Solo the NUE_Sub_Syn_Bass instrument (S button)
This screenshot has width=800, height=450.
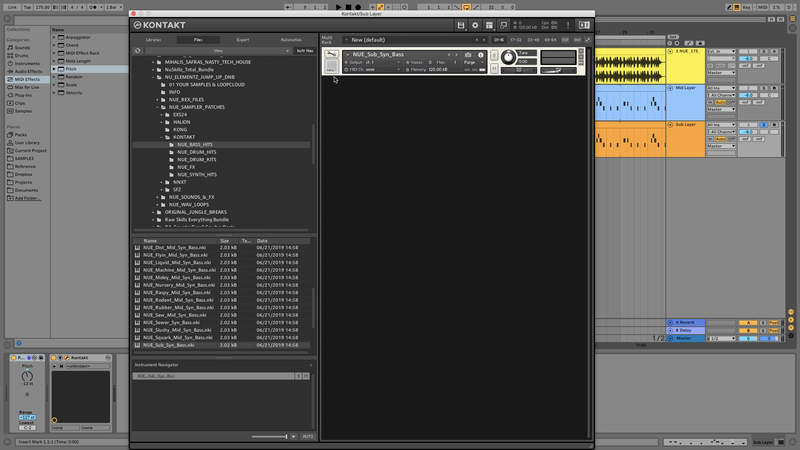click(x=494, y=56)
